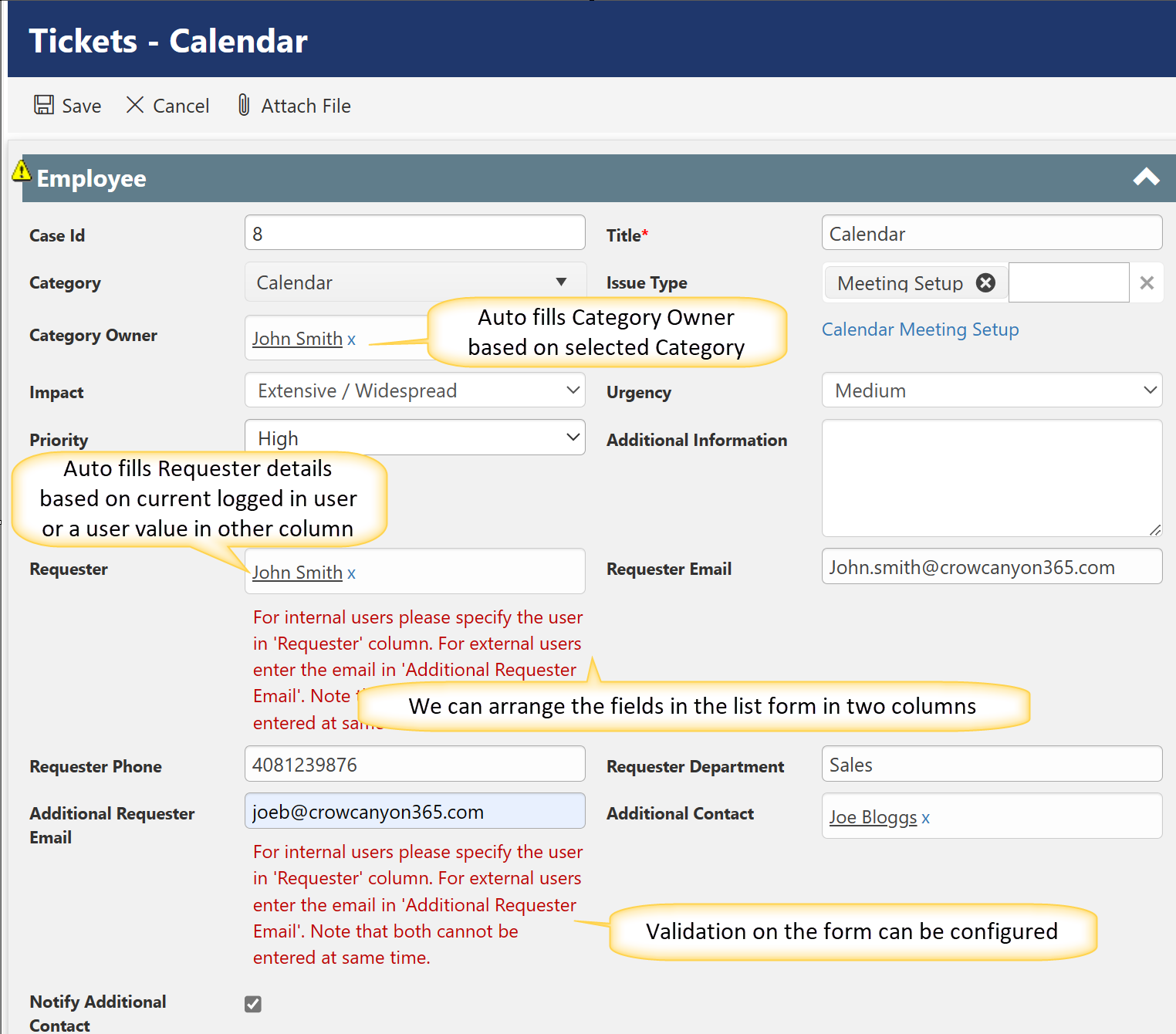
Task: Open the Priority dropdown
Action: click(415, 438)
